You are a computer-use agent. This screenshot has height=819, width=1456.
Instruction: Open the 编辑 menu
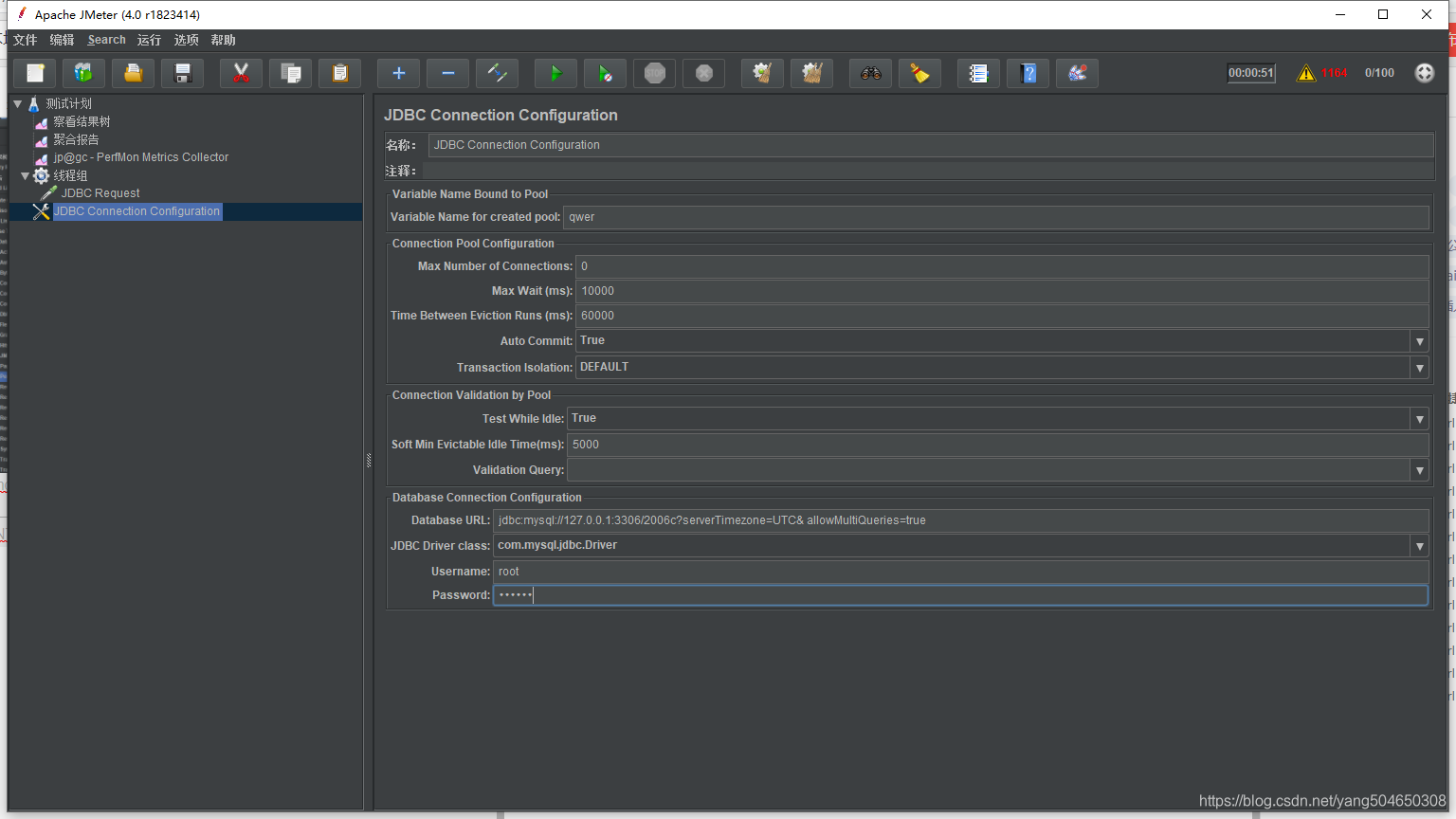click(62, 40)
